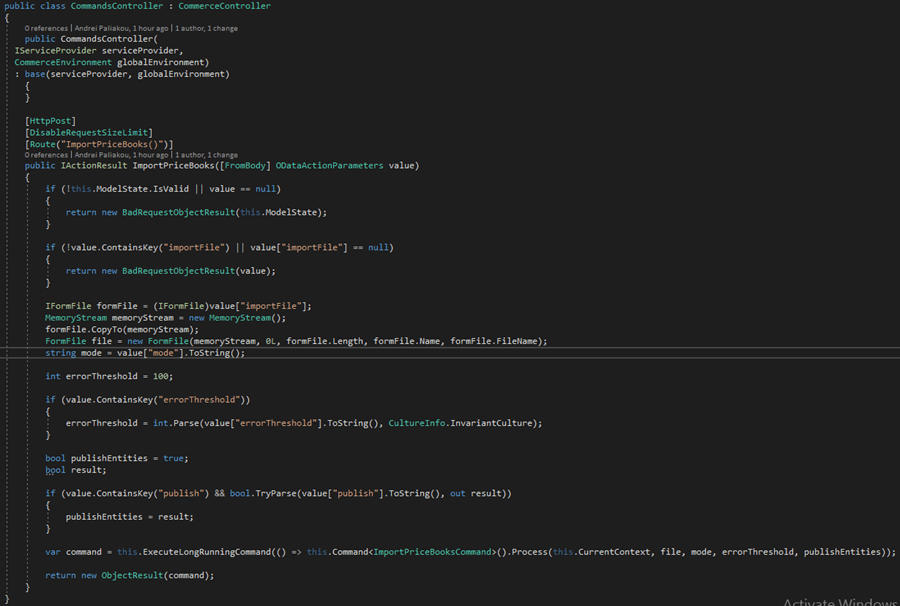Click the IServiceProvider parameter type
Image resolution: width=900 pixels, height=606 pixels.
(x=55, y=50)
